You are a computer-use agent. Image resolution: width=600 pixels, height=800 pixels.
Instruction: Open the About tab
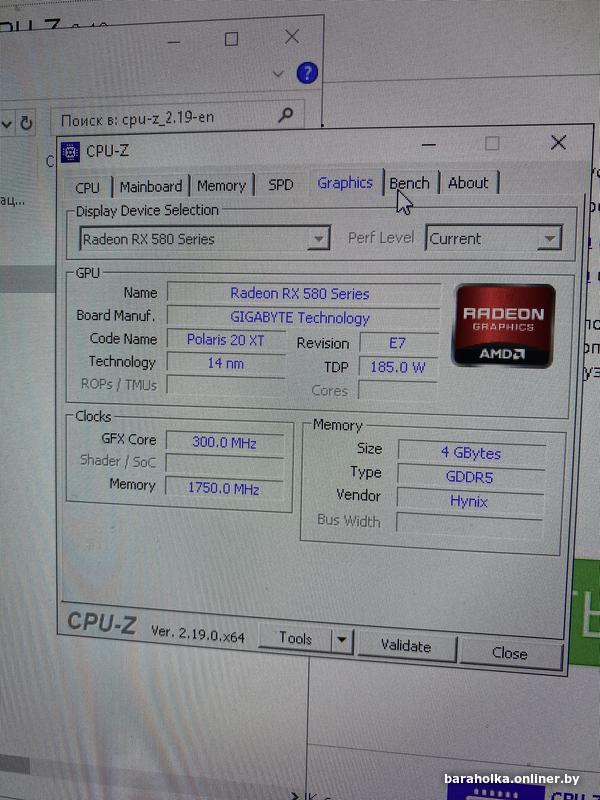tap(468, 183)
